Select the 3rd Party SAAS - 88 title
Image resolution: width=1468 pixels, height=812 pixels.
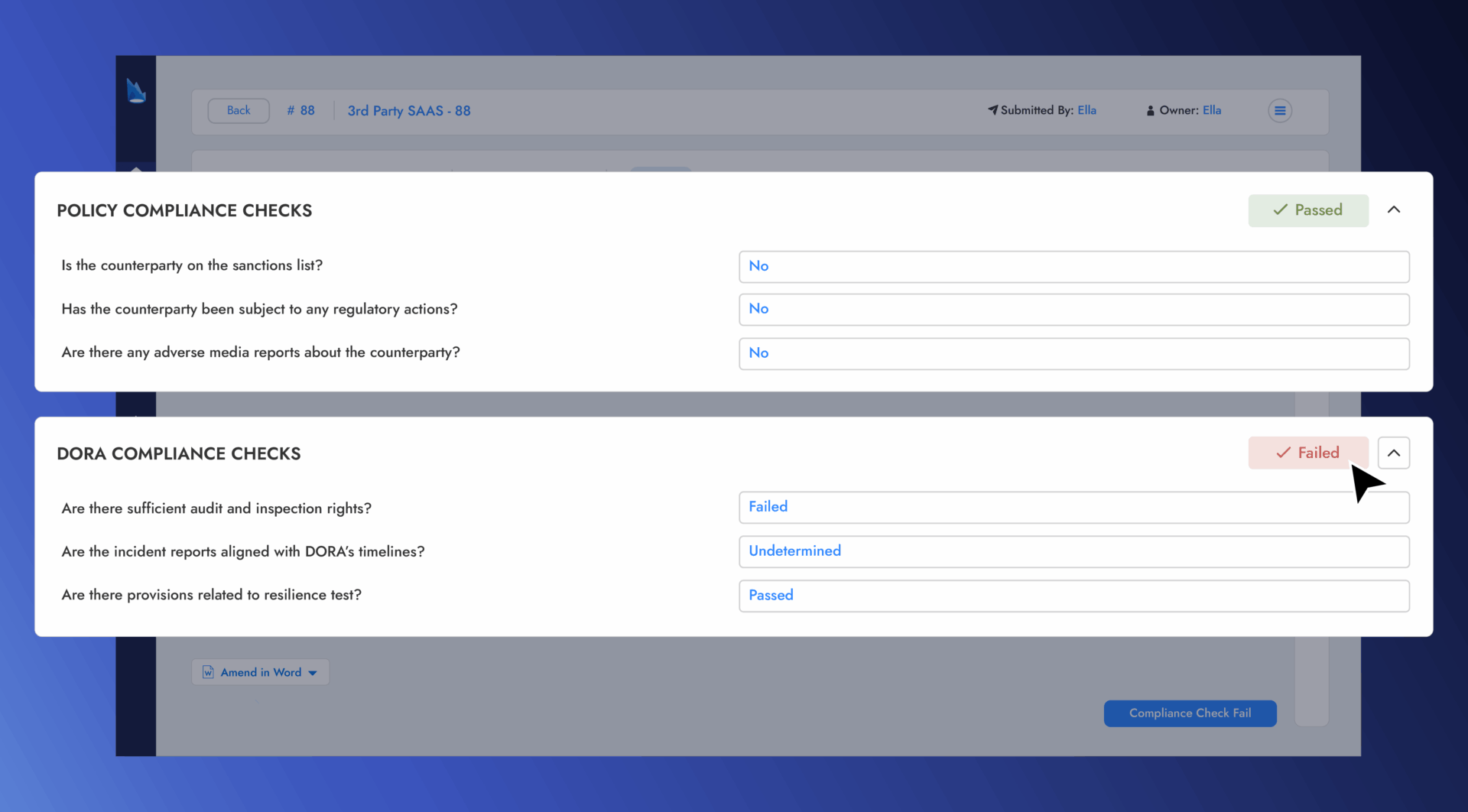click(409, 110)
